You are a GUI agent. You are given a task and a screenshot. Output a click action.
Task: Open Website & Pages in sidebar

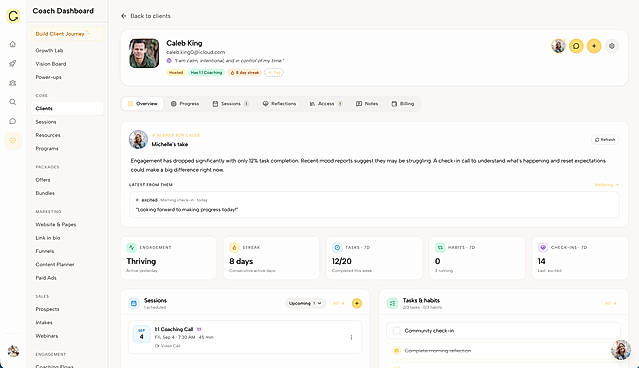pyautogui.click(x=56, y=225)
